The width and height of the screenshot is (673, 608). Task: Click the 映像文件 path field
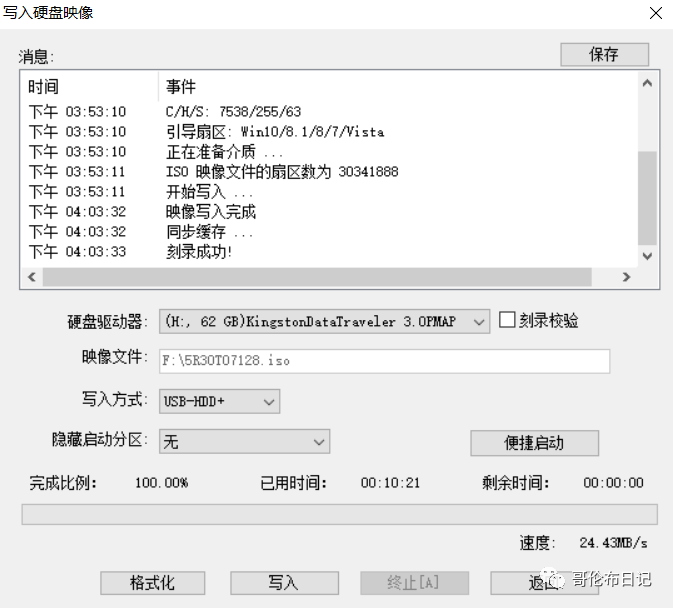[x=384, y=361]
